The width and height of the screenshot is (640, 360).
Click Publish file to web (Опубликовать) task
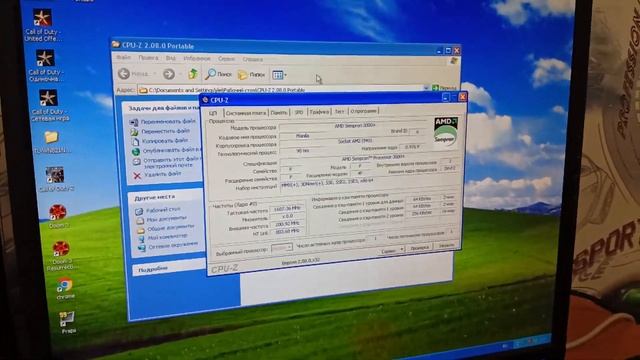coord(171,150)
